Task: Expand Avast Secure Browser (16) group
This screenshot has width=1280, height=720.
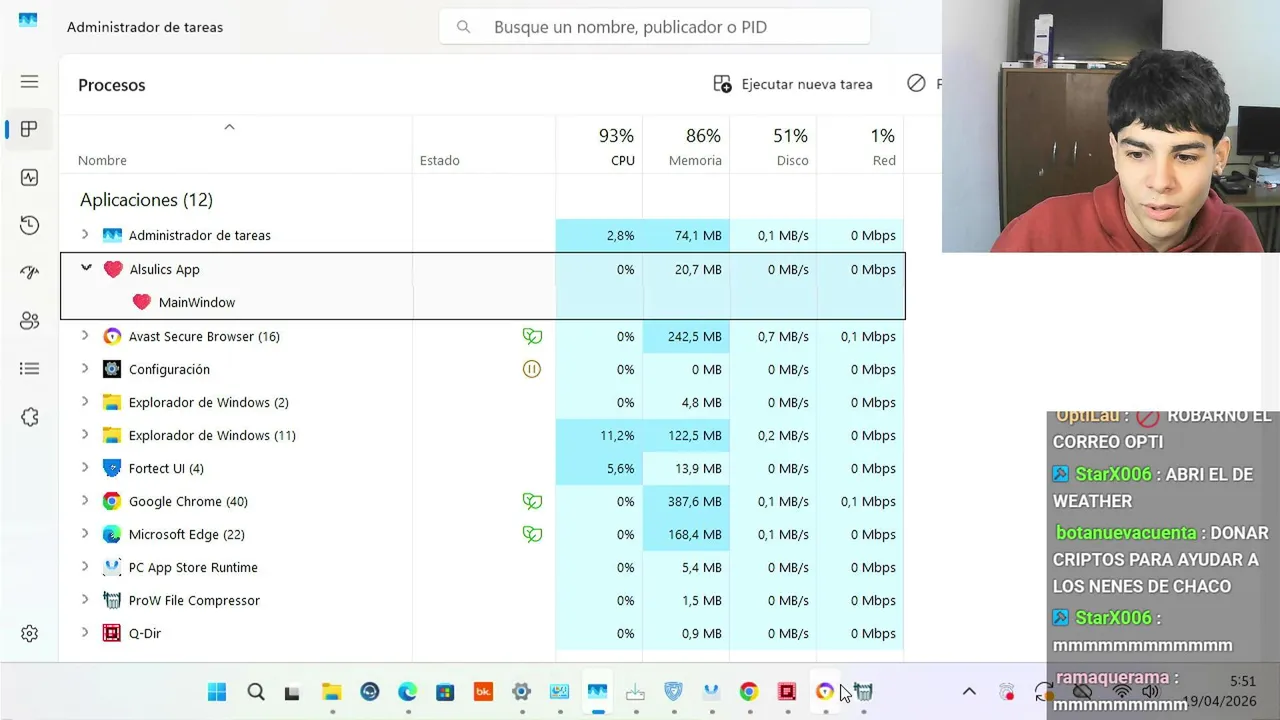Action: click(x=85, y=336)
